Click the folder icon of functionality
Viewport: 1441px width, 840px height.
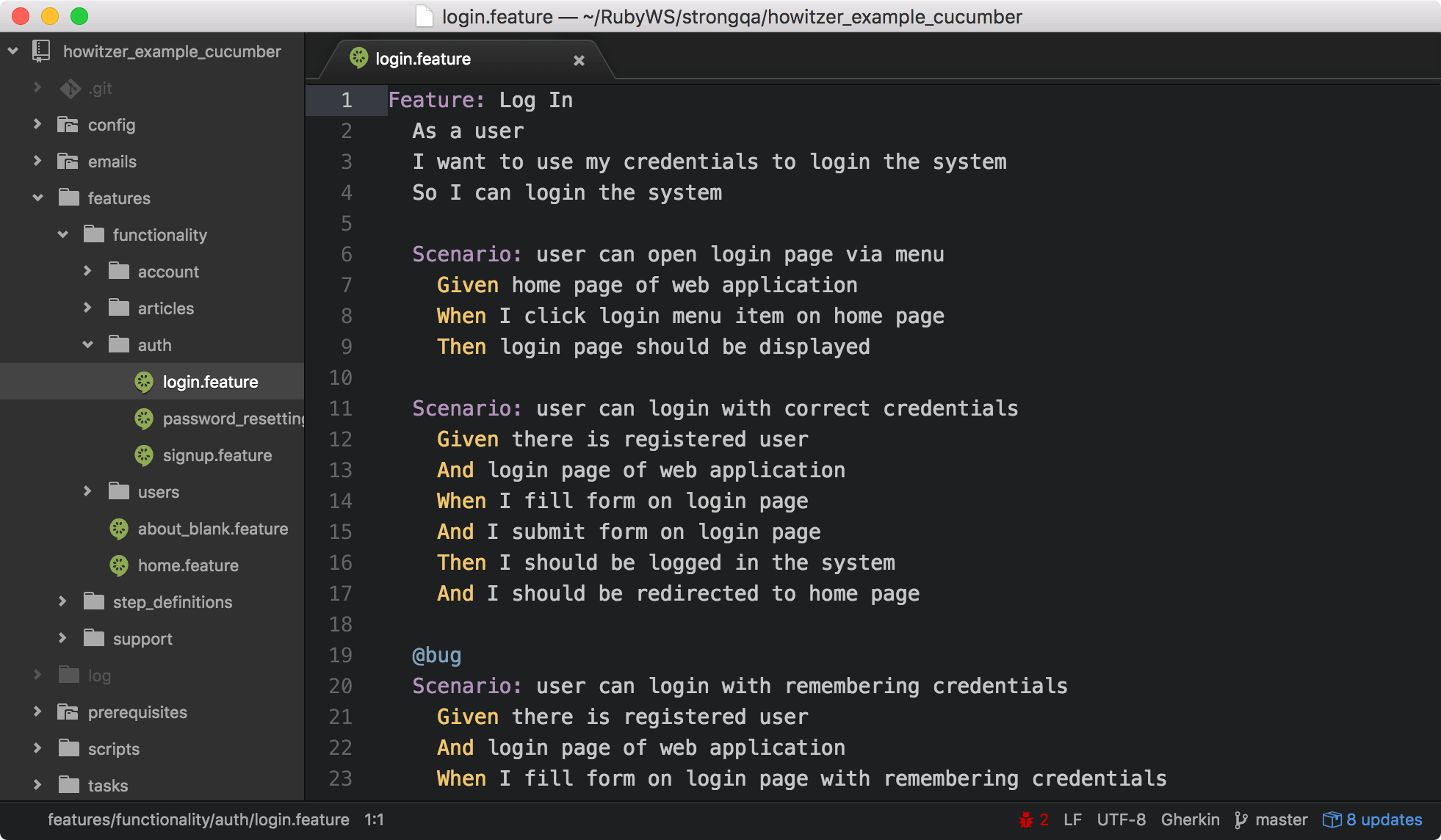[x=93, y=235]
